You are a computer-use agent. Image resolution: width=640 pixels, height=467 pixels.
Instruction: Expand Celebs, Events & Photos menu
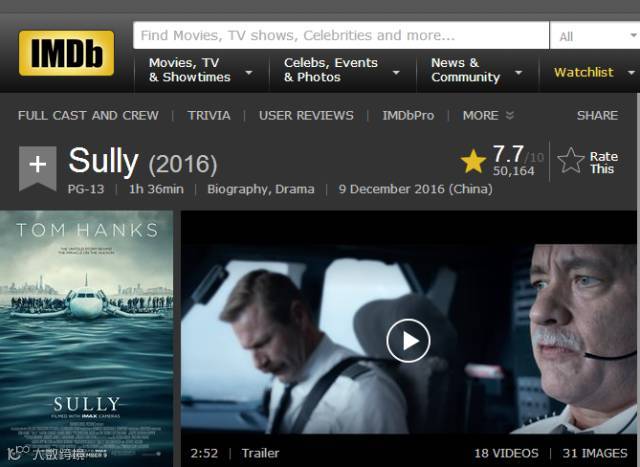tap(342, 70)
